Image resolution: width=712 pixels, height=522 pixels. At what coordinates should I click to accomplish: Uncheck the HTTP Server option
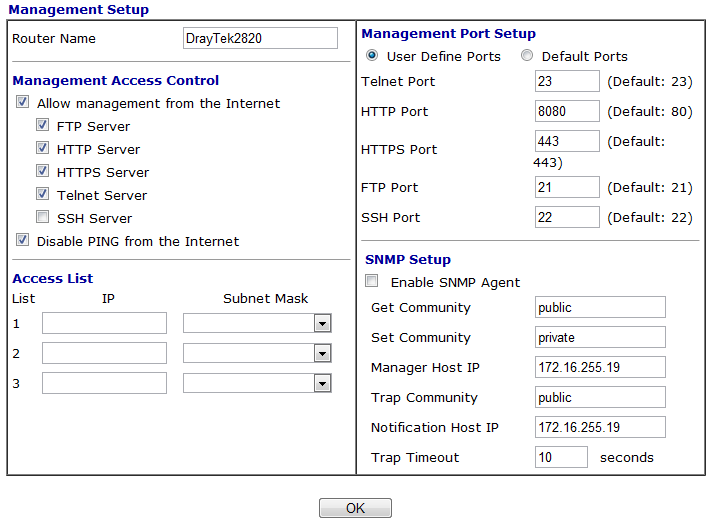[42, 149]
